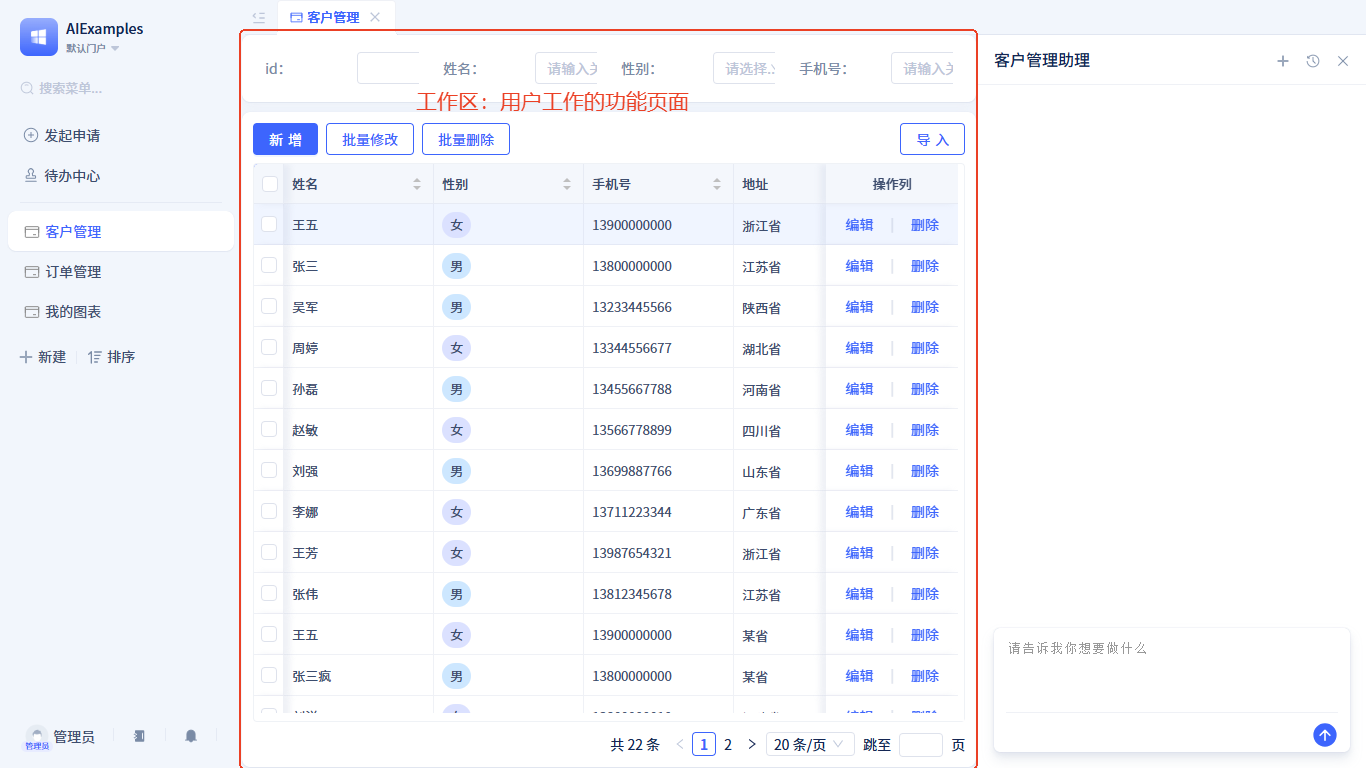Image resolution: width=1366 pixels, height=768 pixels.
Task: Click 删除 for 赵敏
Action: [925, 430]
